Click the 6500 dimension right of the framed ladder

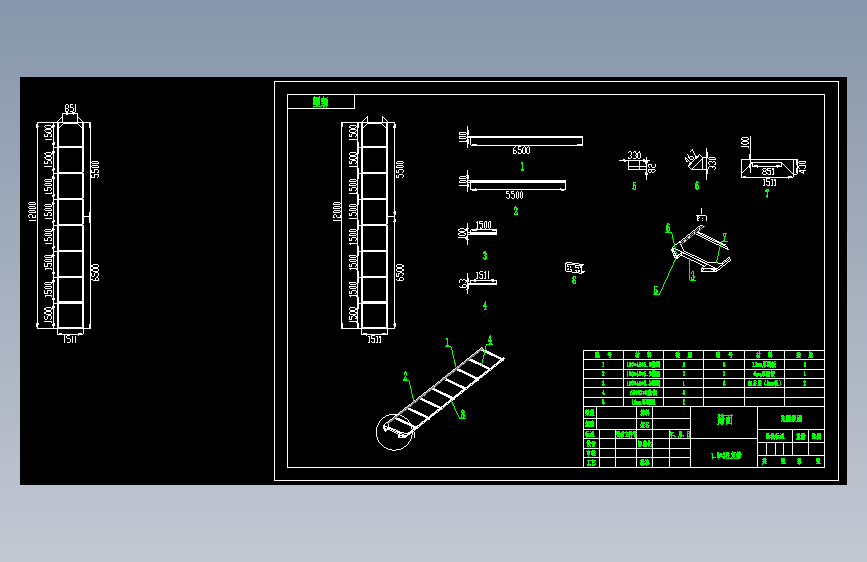(x=400, y=272)
